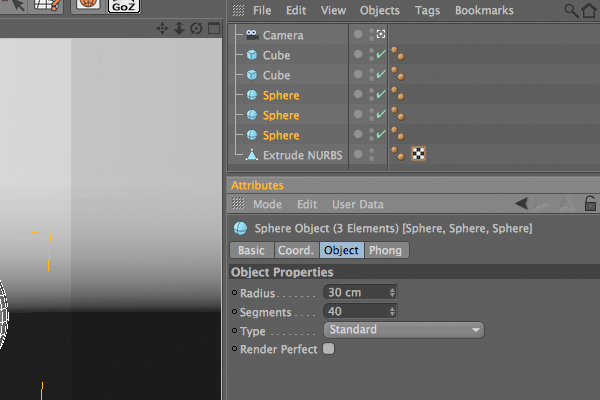600x400 pixels.
Task: Click the Radius input field showing 30 cm
Action: point(360,292)
